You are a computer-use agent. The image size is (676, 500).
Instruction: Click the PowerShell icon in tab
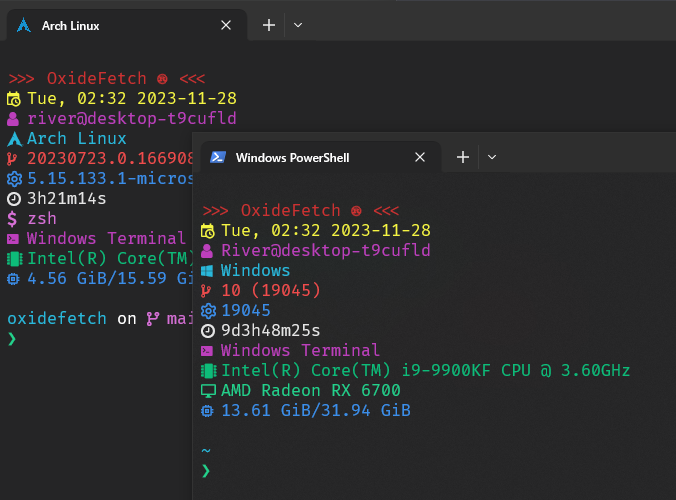coord(218,157)
